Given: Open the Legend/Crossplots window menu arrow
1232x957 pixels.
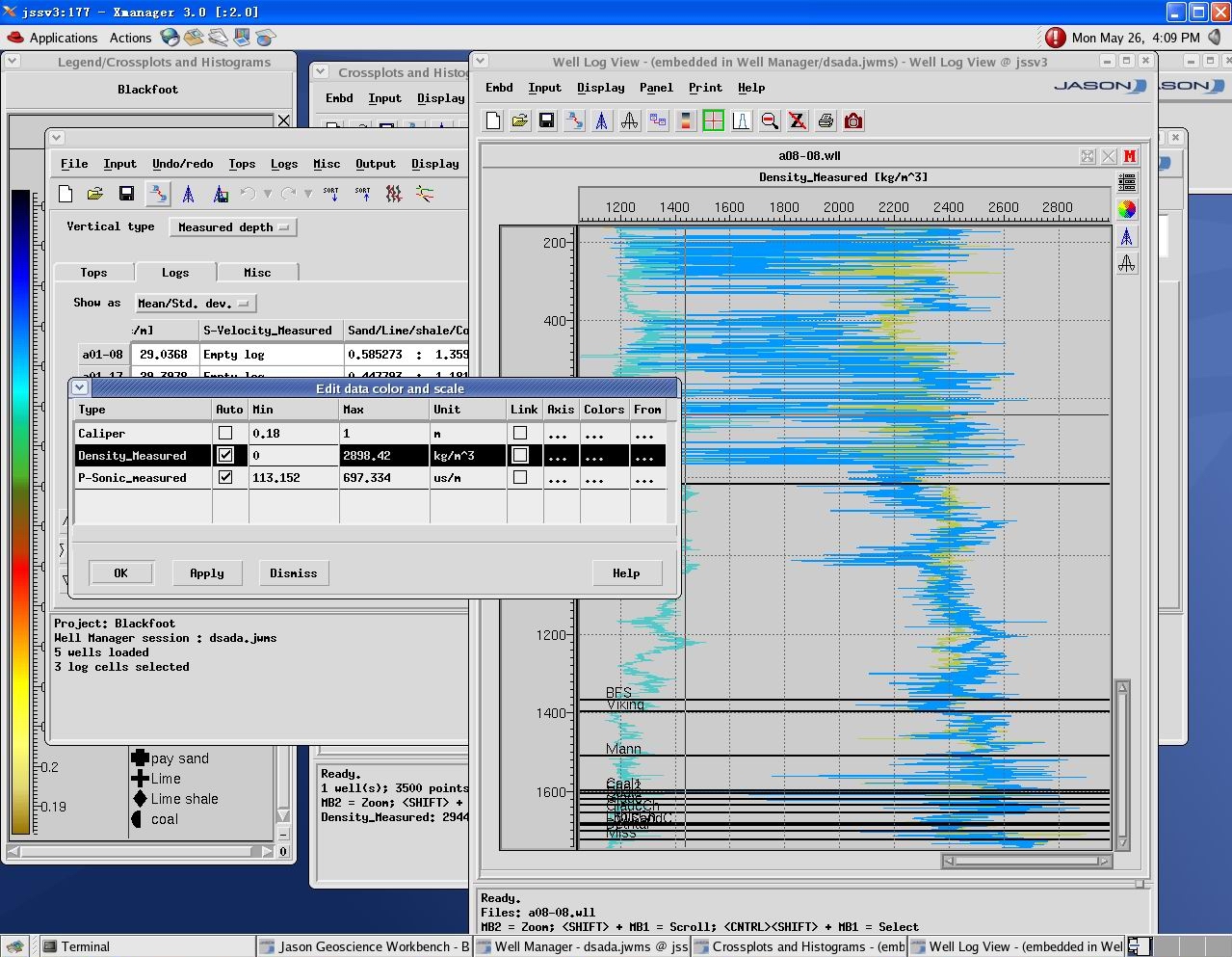Looking at the screenshot, I should (x=13, y=61).
